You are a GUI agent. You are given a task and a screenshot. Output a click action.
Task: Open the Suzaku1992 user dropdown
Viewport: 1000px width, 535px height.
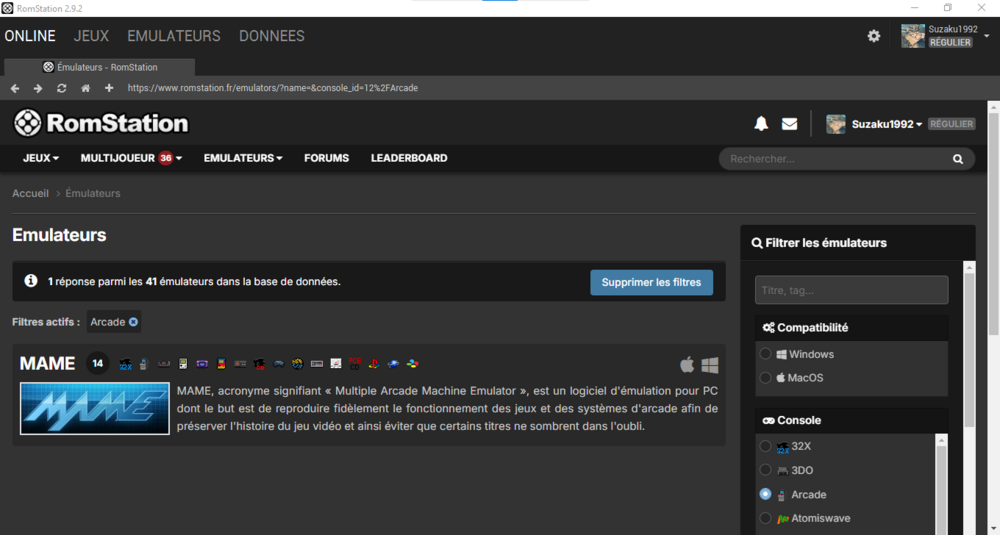(886, 124)
